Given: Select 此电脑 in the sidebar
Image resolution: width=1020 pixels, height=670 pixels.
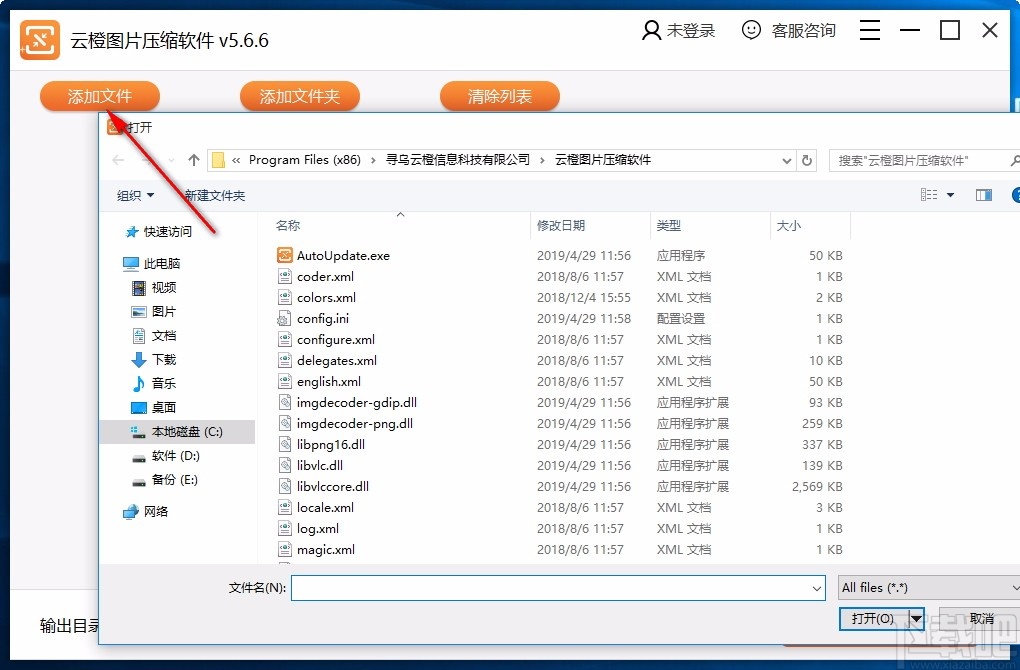Looking at the screenshot, I should point(163,263).
